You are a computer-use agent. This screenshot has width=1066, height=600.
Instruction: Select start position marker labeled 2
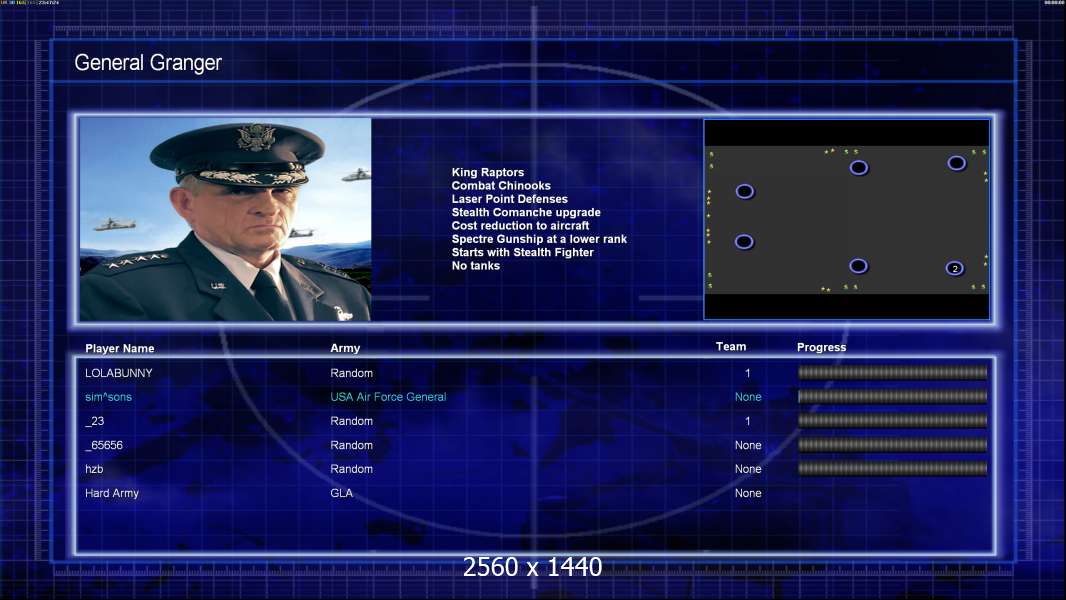(x=955, y=268)
